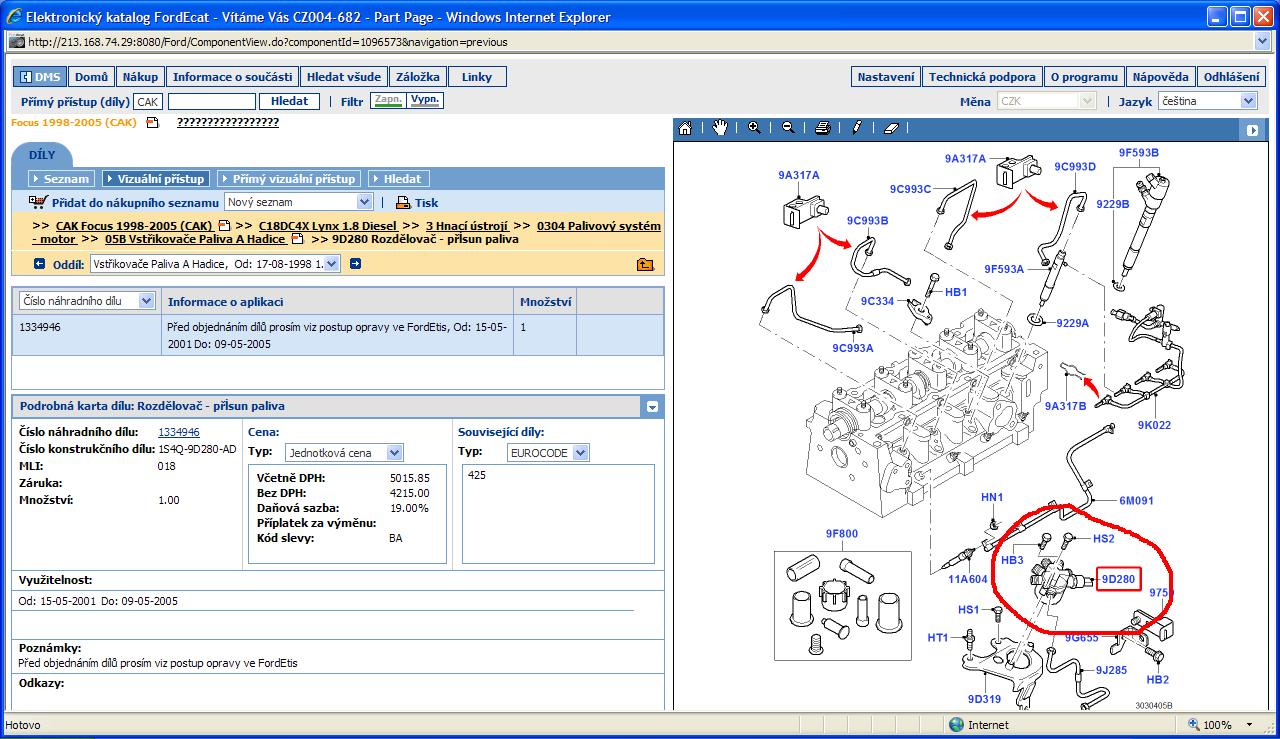Viewport: 1280px width, 739px height.
Task: Open the Nákup menu item
Action: tap(140, 77)
